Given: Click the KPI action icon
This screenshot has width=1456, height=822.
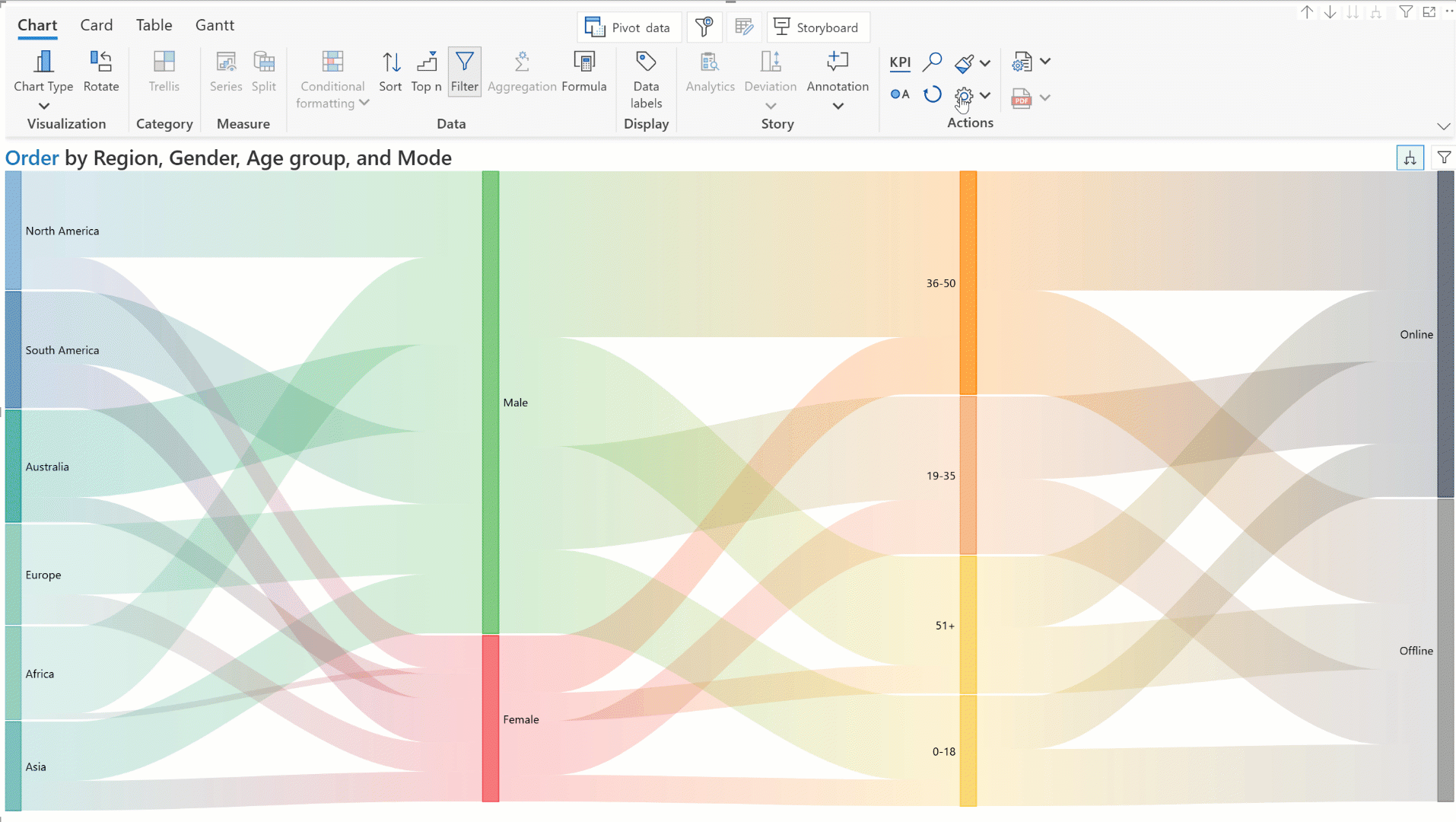Looking at the screenshot, I should pos(900,62).
